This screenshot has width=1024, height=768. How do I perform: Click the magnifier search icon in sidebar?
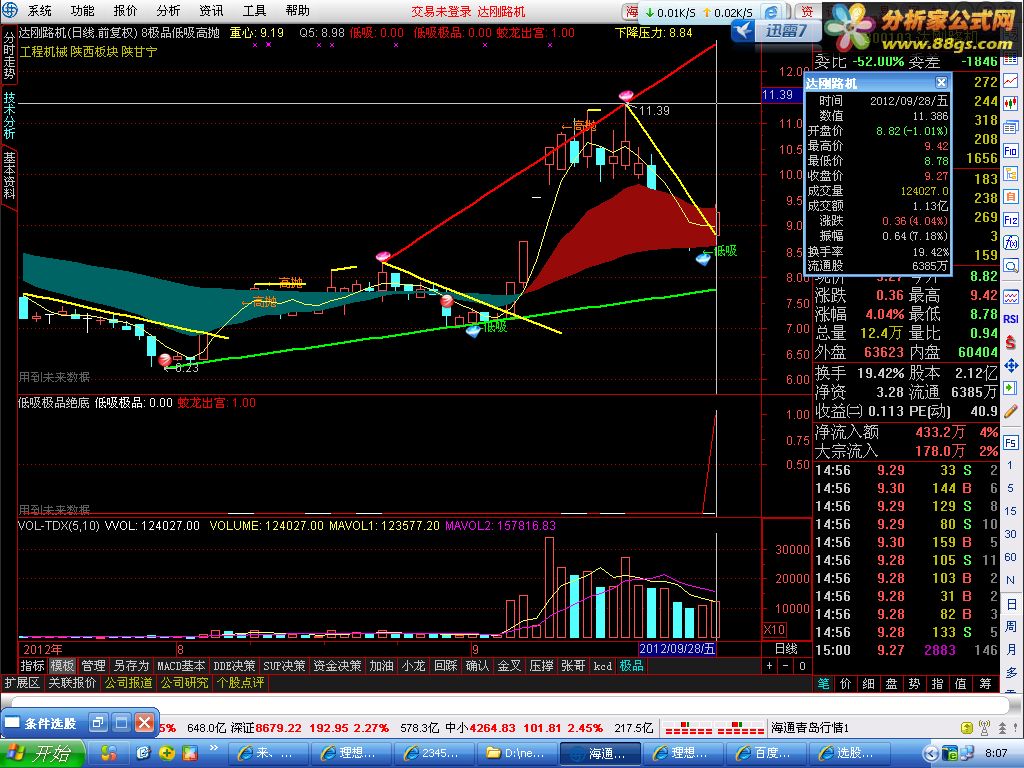1010,266
